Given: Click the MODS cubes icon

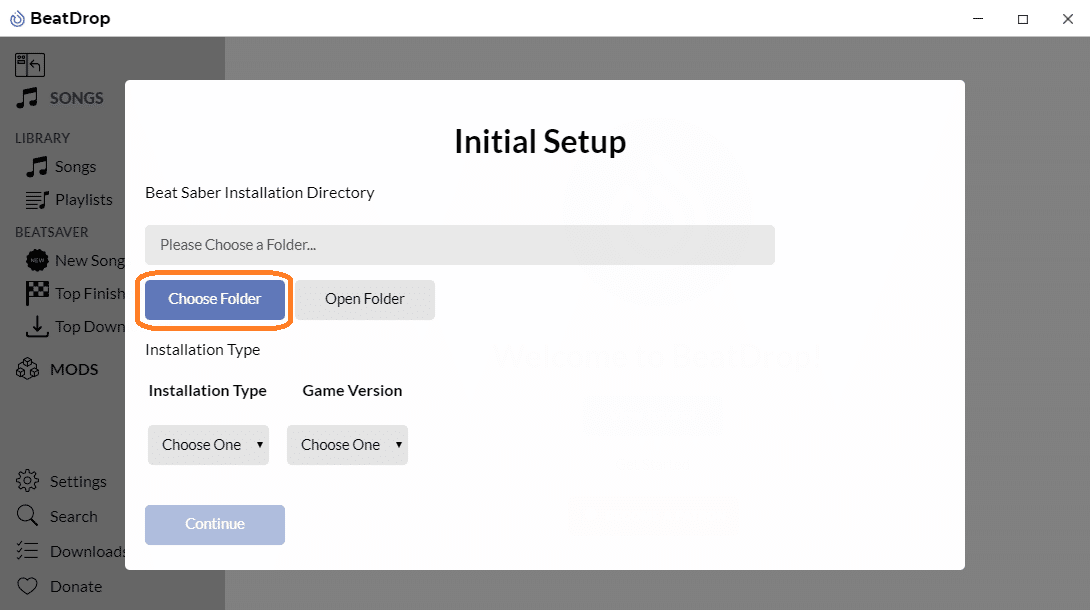Looking at the screenshot, I should [x=28, y=369].
